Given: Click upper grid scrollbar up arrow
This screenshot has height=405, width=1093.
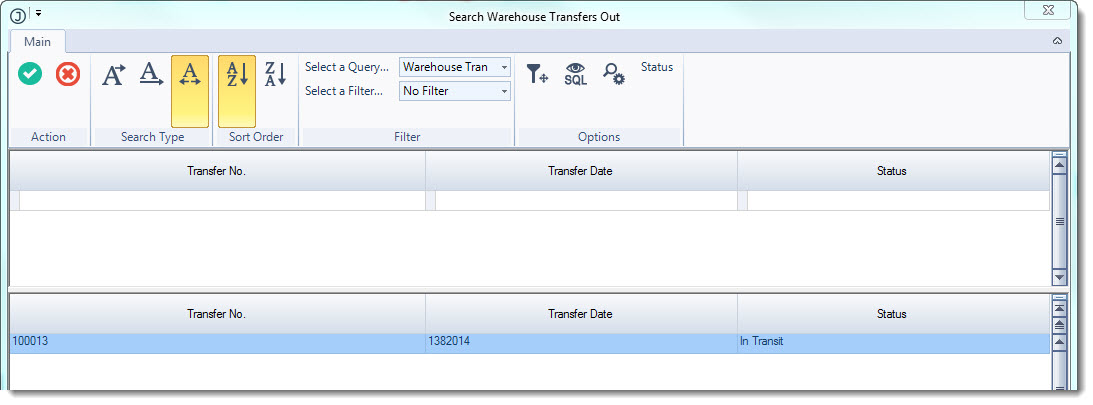Looking at the screenshot, I should pos(1060,165).
